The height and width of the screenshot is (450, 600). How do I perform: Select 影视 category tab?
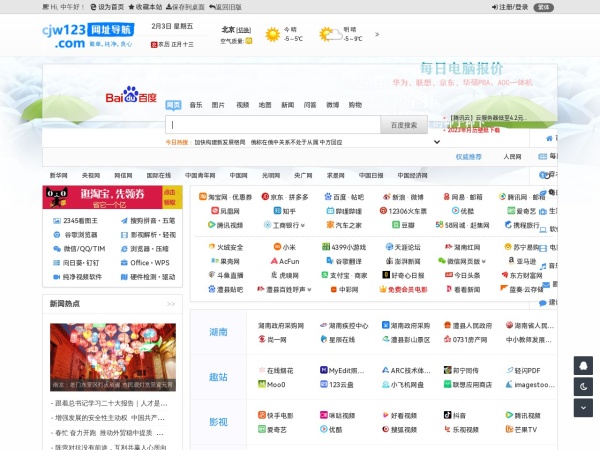(x=218, y=422)
